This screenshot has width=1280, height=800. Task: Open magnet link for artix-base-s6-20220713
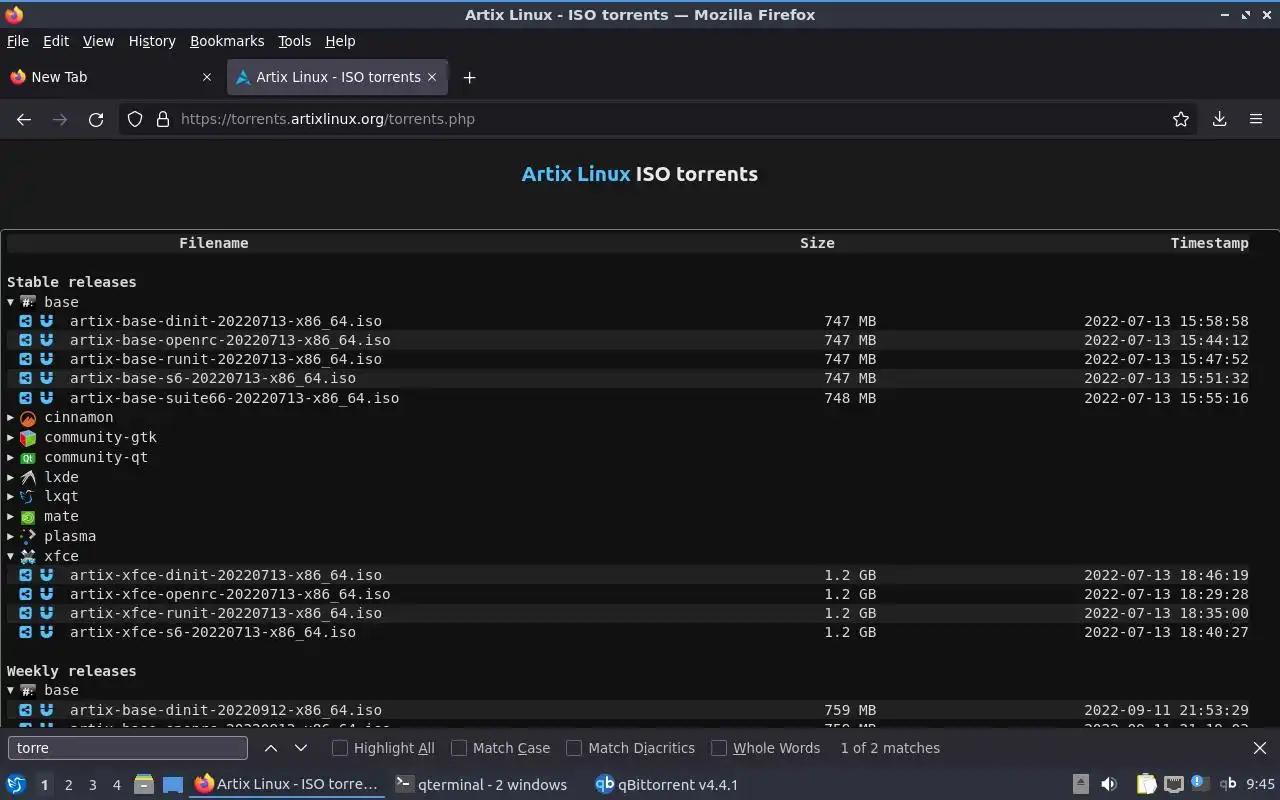(x=46, y=378)
